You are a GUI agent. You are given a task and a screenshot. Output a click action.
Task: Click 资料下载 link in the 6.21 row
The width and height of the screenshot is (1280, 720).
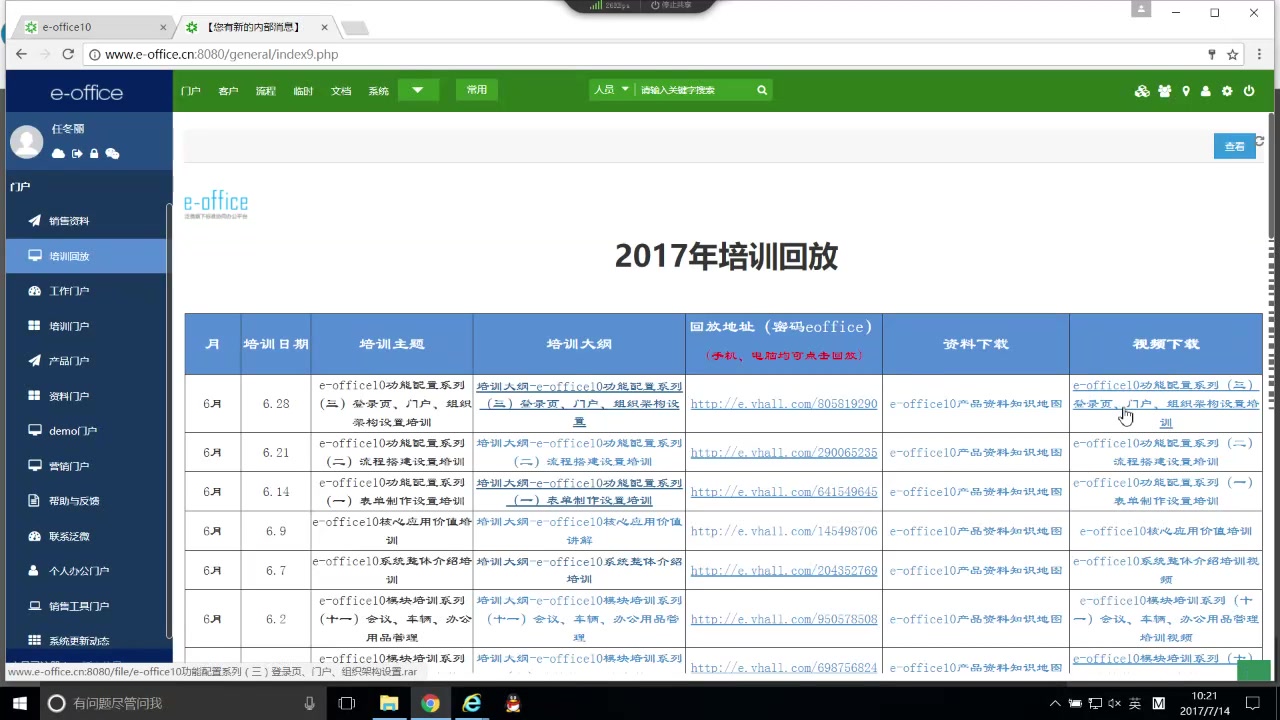coord(976,453)
